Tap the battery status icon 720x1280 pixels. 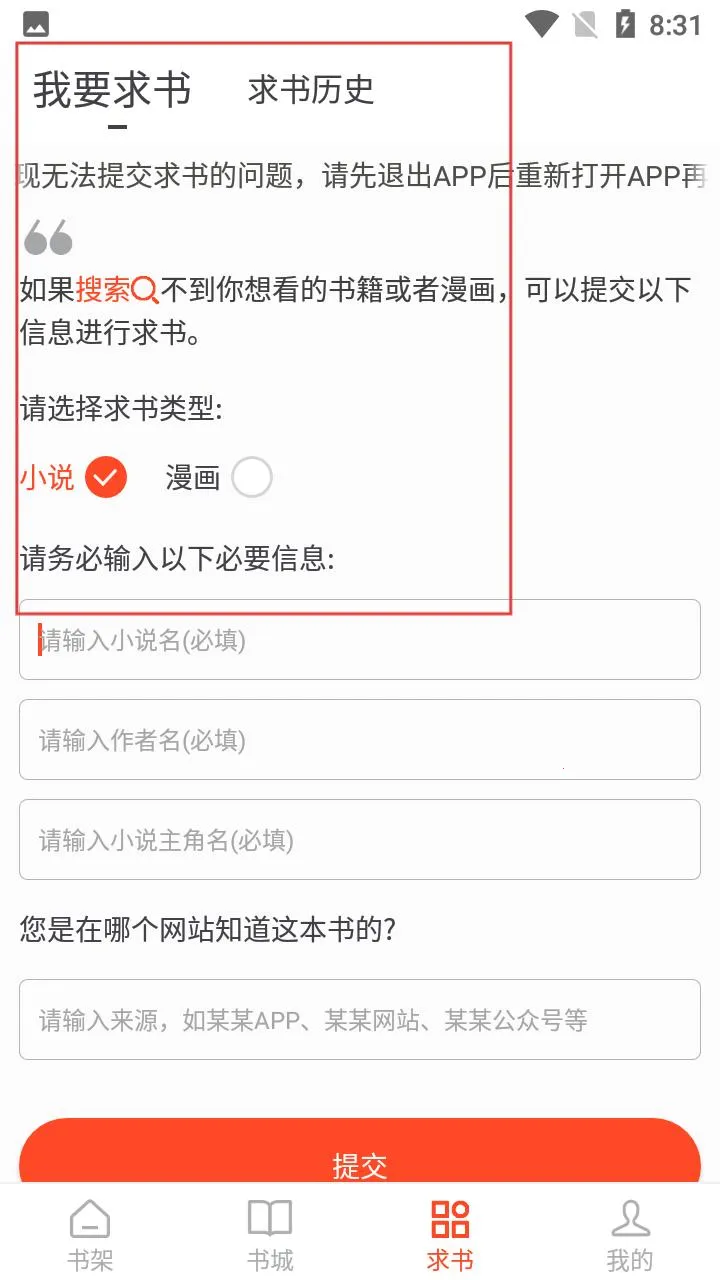pyautogui.click(x=625, y=24)
